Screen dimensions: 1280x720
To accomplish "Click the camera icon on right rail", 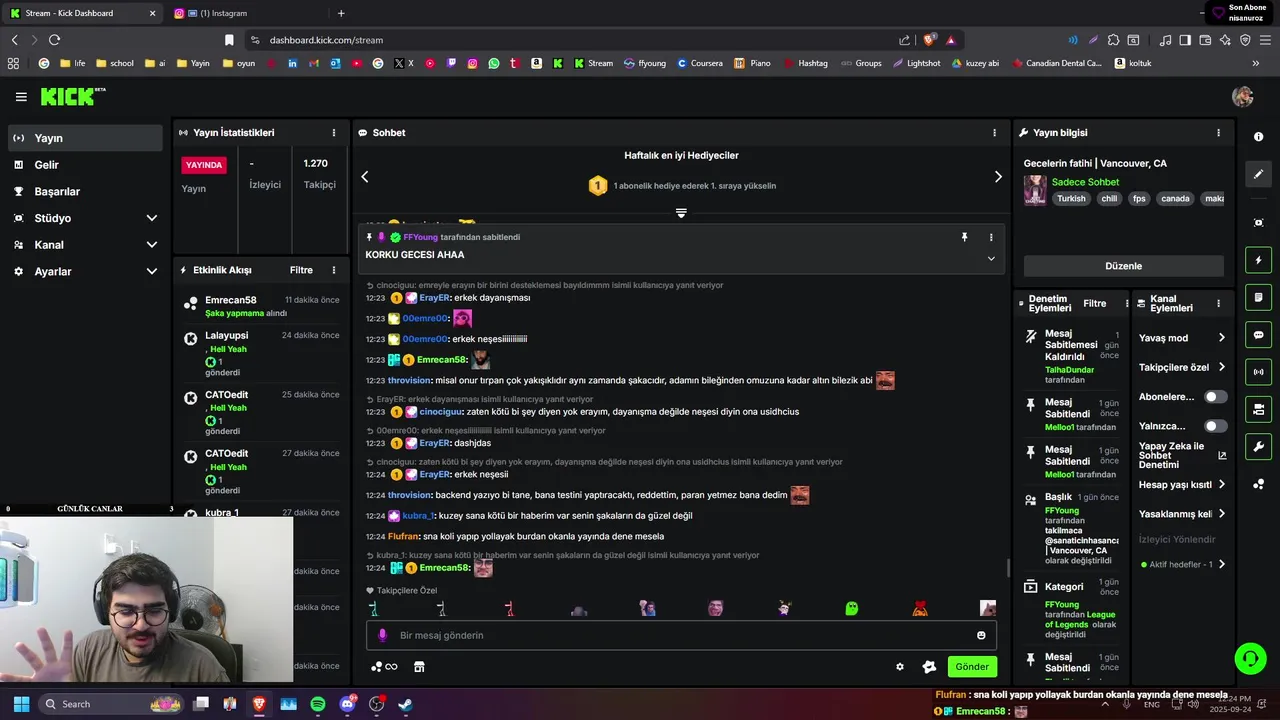I will pyautogui.click(x=1258, y=409).
